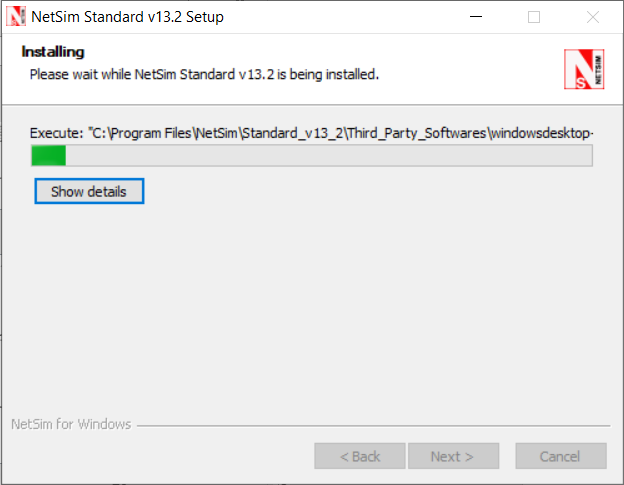Click the separator line beside 'NetSim for Windows'
Viewport: 624px width, 485px height.
click(372, 425)
